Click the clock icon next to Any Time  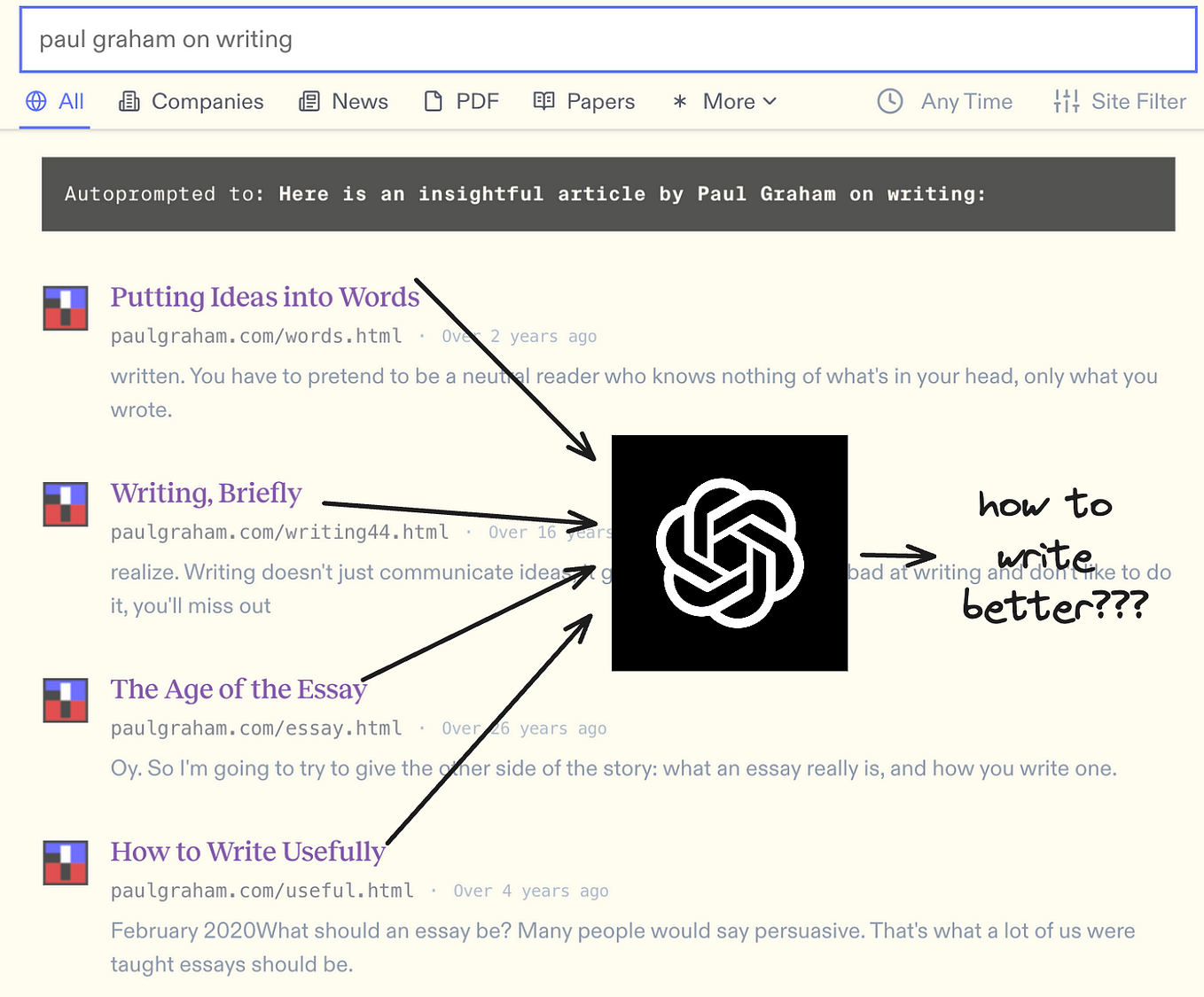pos(889,101)
